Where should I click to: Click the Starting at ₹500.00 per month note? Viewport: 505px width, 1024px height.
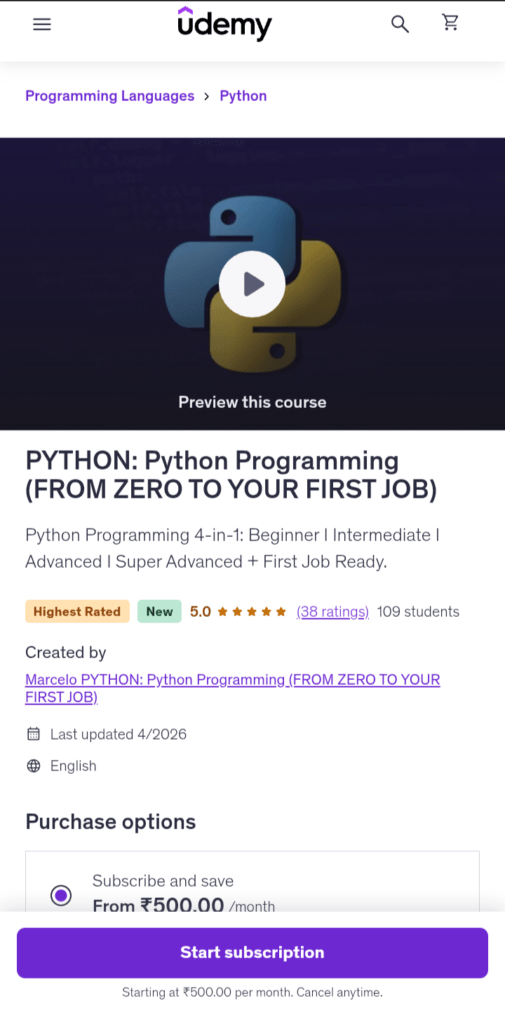252,993
